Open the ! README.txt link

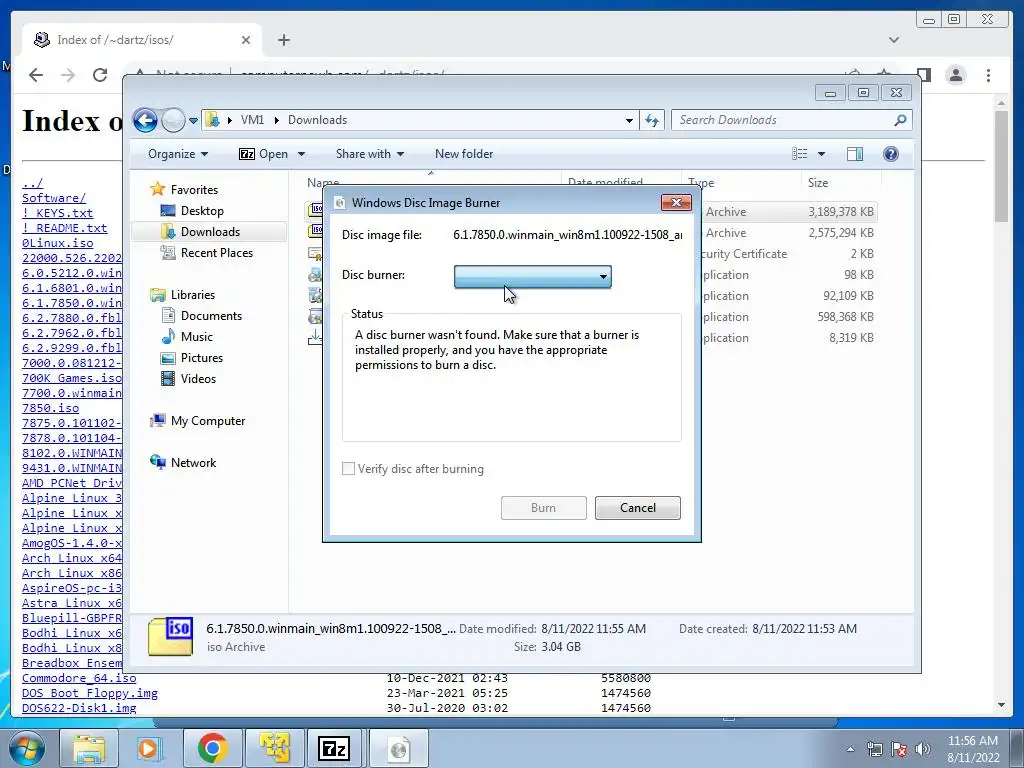click(x=65, y=228)
